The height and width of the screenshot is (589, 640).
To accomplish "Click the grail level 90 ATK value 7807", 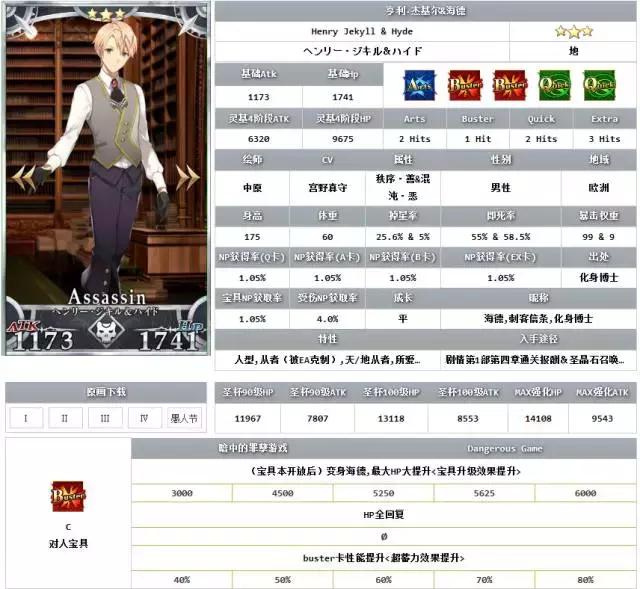I will 318,418.
